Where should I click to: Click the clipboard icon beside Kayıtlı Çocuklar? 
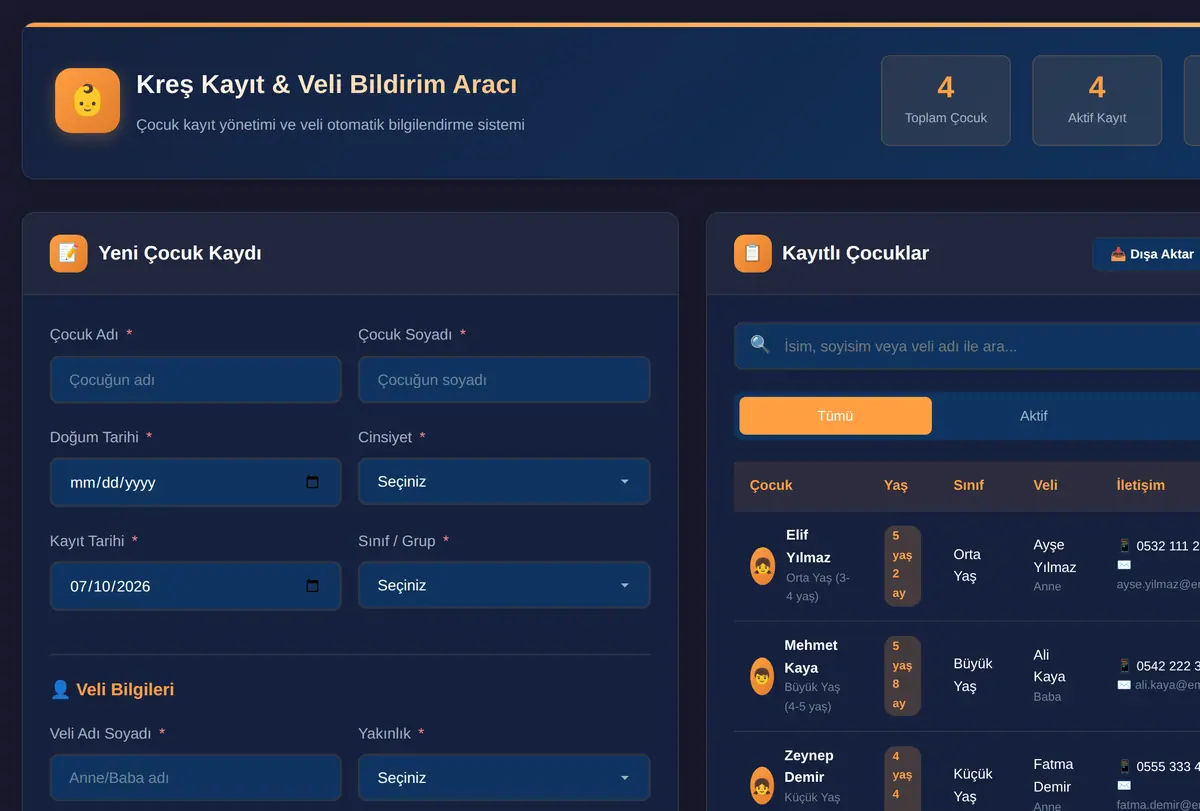pyautogui.click(x=752, y=253)
